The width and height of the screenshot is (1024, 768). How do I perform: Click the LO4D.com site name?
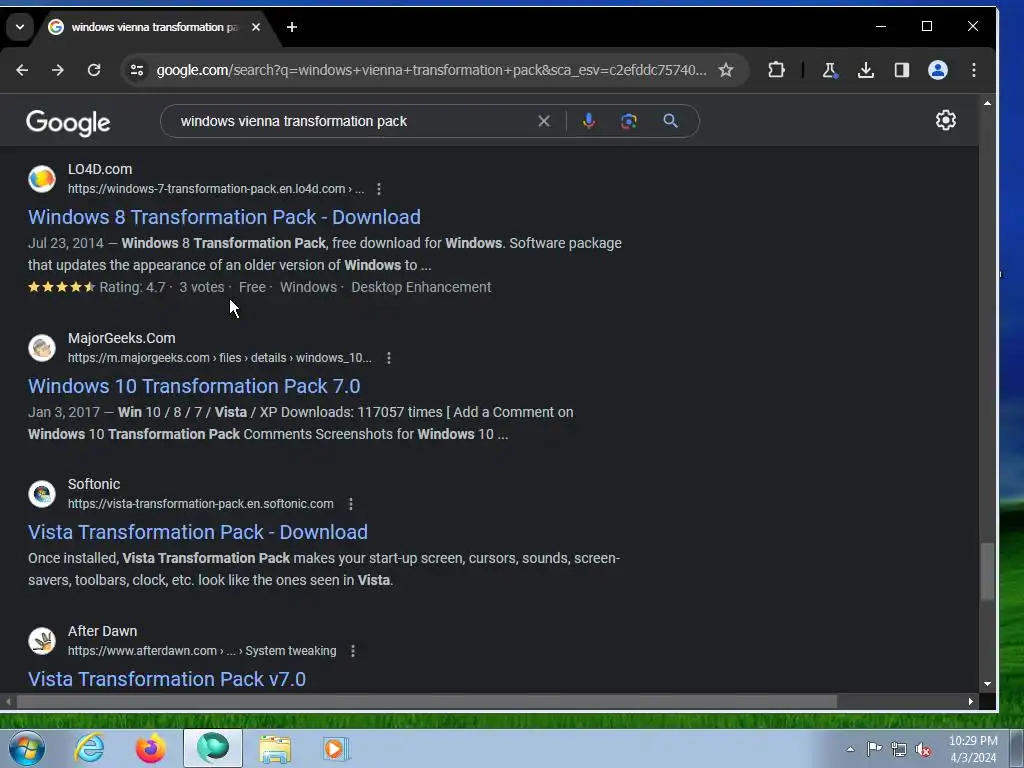click(100, 169)
